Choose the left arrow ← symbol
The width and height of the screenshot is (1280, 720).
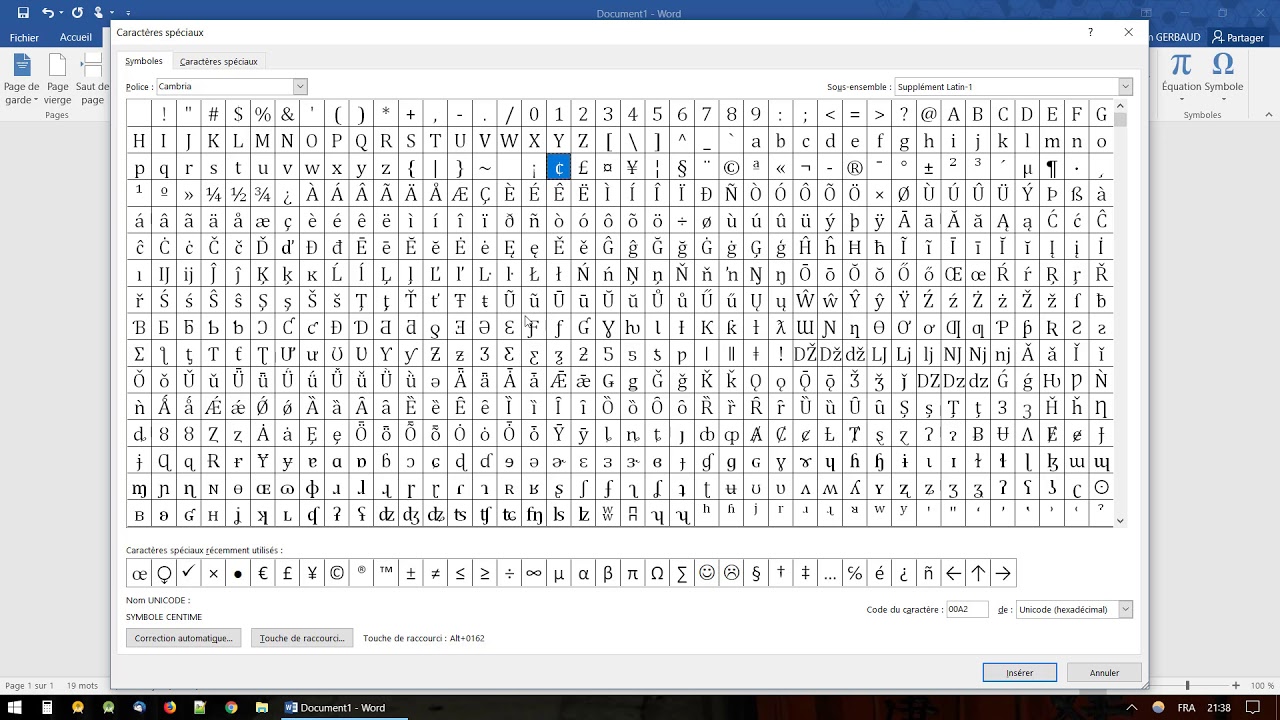tap(953, 573)
